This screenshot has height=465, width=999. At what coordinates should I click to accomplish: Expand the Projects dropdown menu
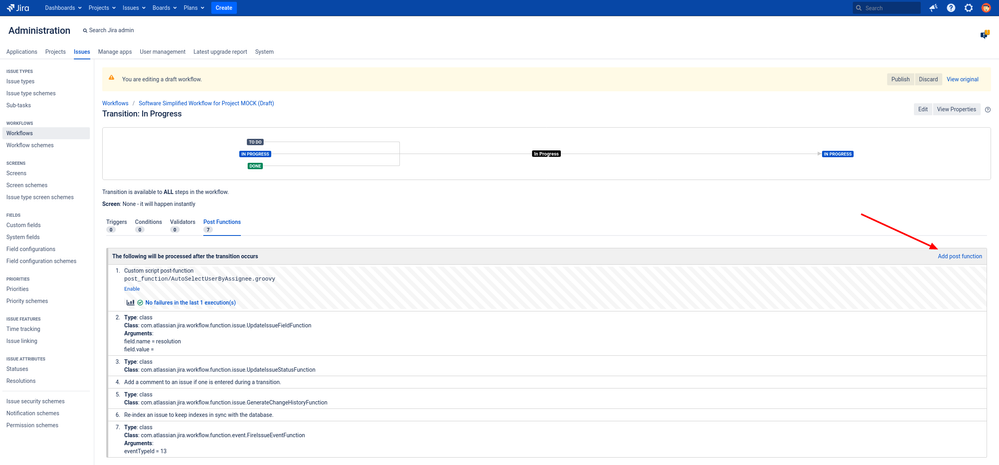coord(102,8)
